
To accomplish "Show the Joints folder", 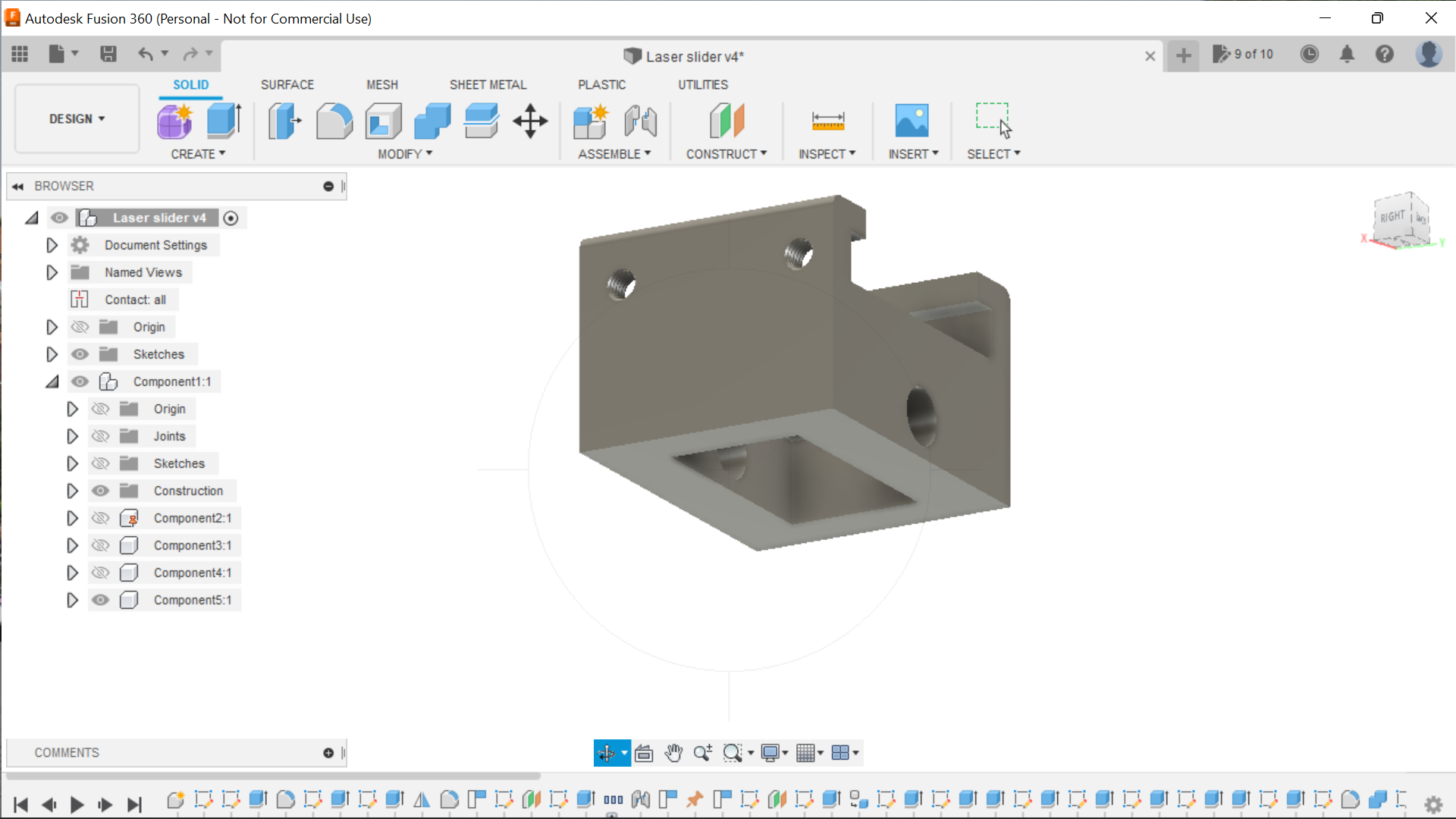I will point(100,437).
